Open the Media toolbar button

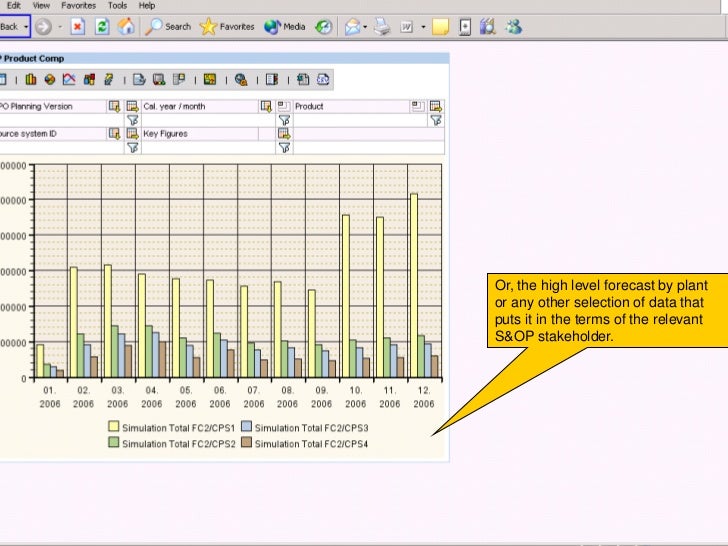[284, 26]
